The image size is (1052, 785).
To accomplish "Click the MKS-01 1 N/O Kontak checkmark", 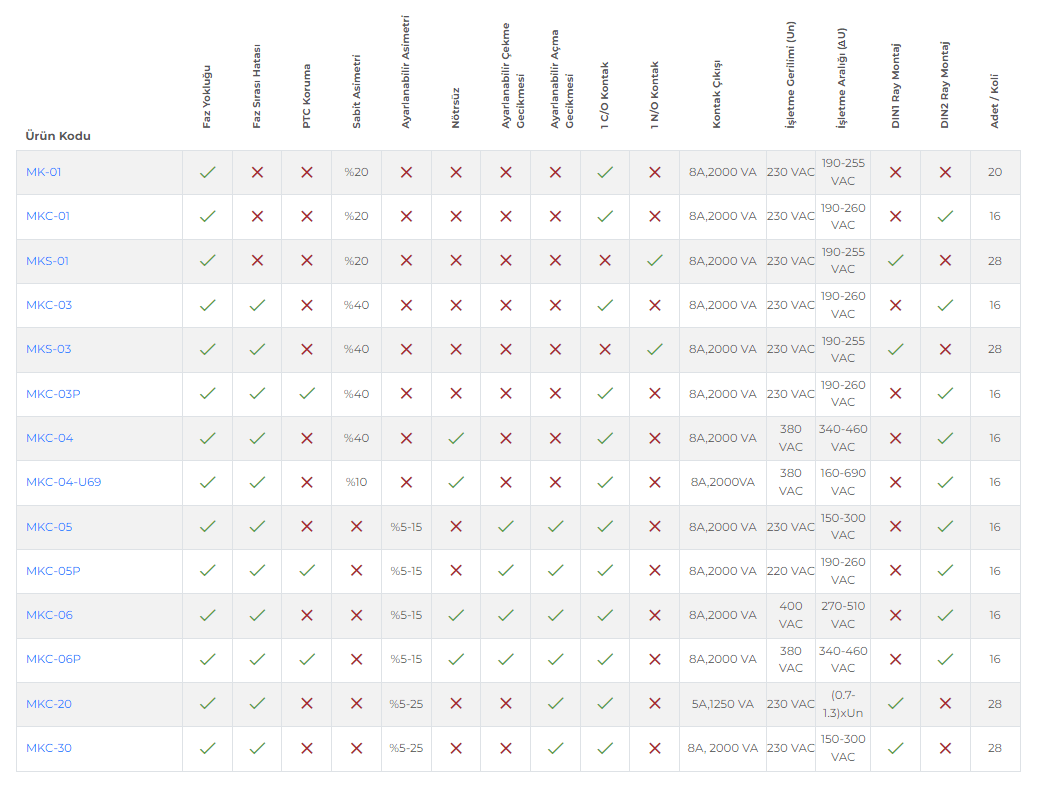I will coord(655,261).
